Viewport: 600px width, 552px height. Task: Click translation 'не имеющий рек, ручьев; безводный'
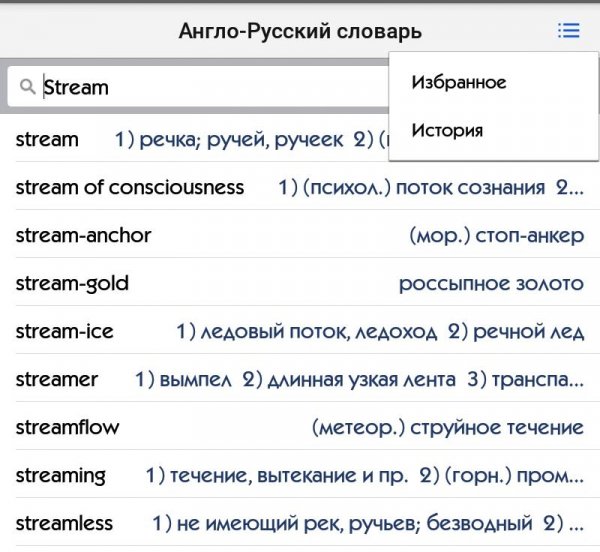coord(354,523)
